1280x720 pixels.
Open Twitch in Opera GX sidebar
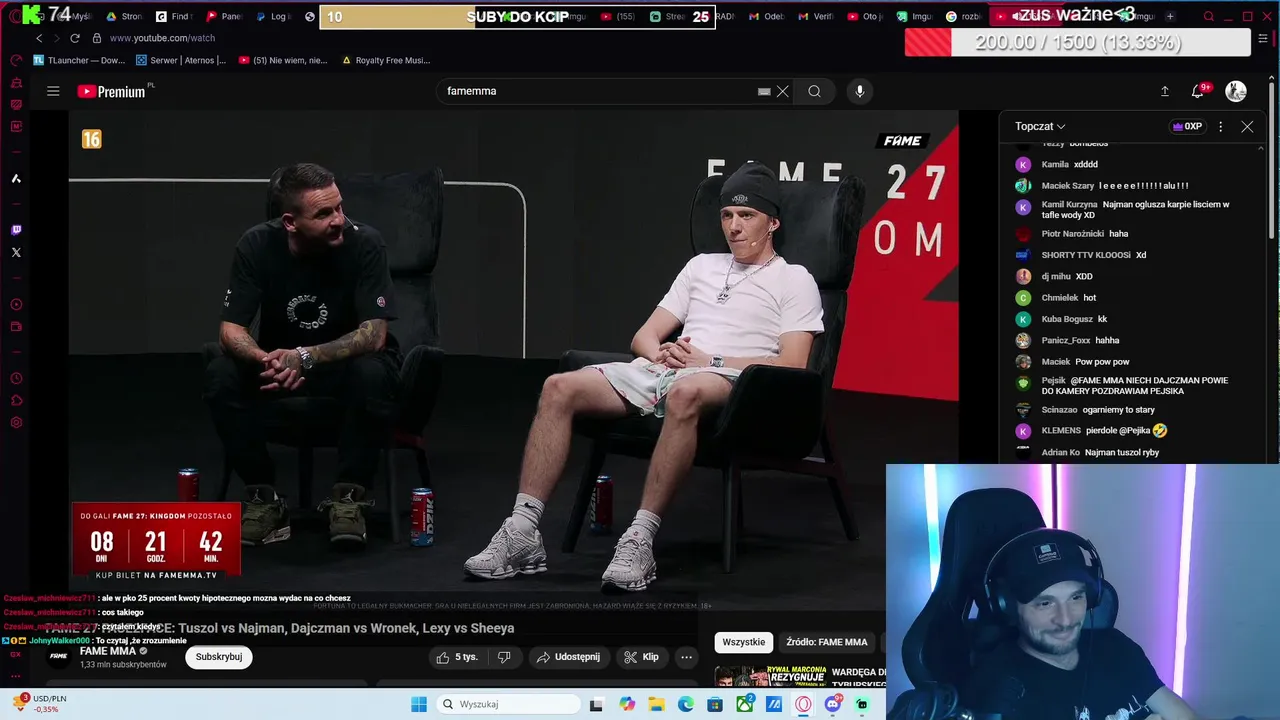16,230
